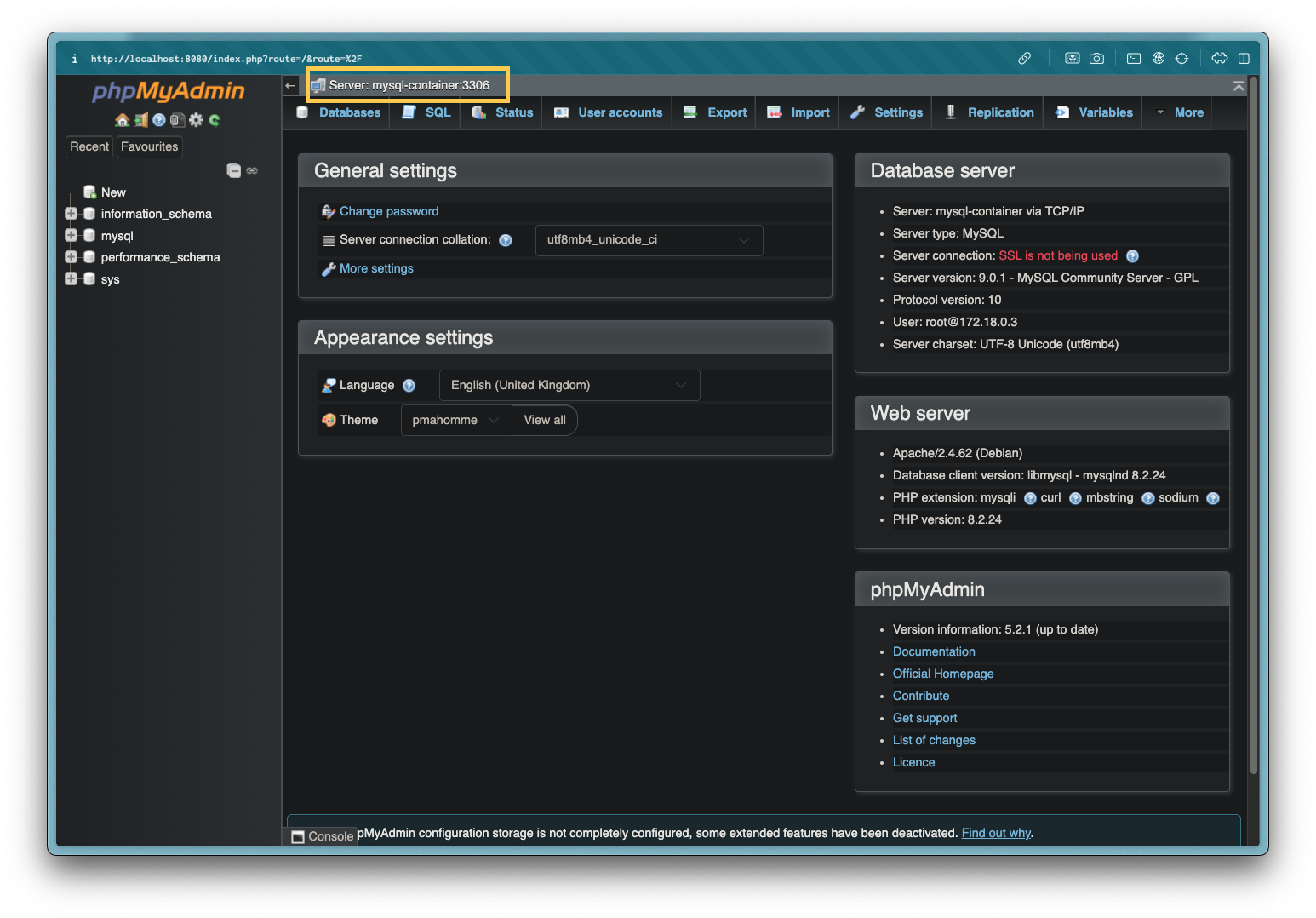Screen dimensions: 1316x918
Task: Expand the sys database node
Action: 72,278
